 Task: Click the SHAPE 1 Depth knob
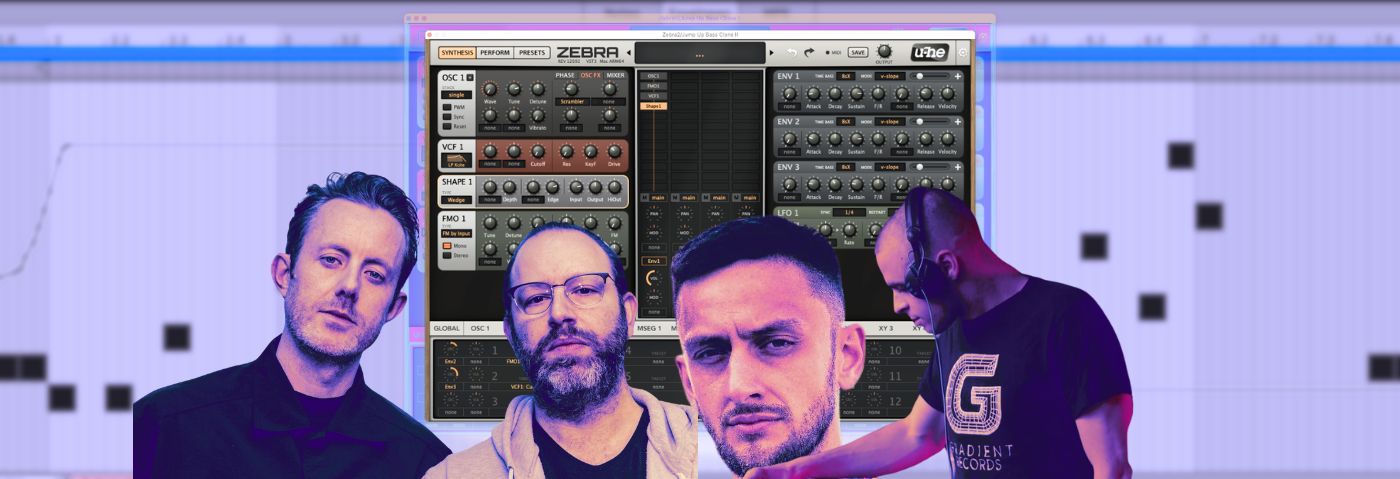pos(509,187)
